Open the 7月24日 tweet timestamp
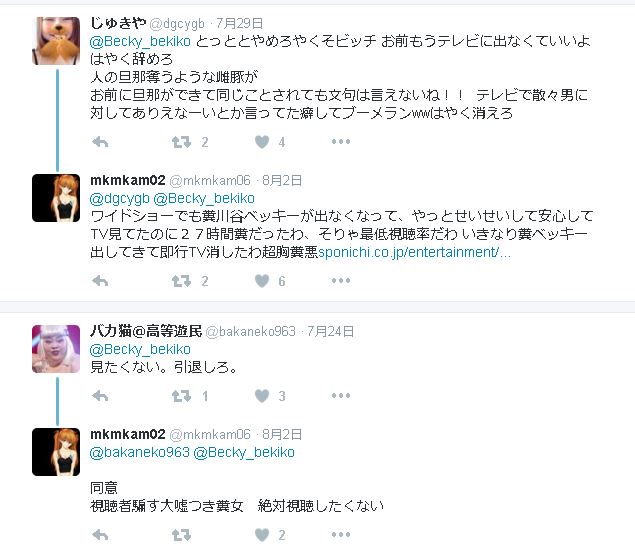Viewport: 635px width, 548px height. point(330,332)
